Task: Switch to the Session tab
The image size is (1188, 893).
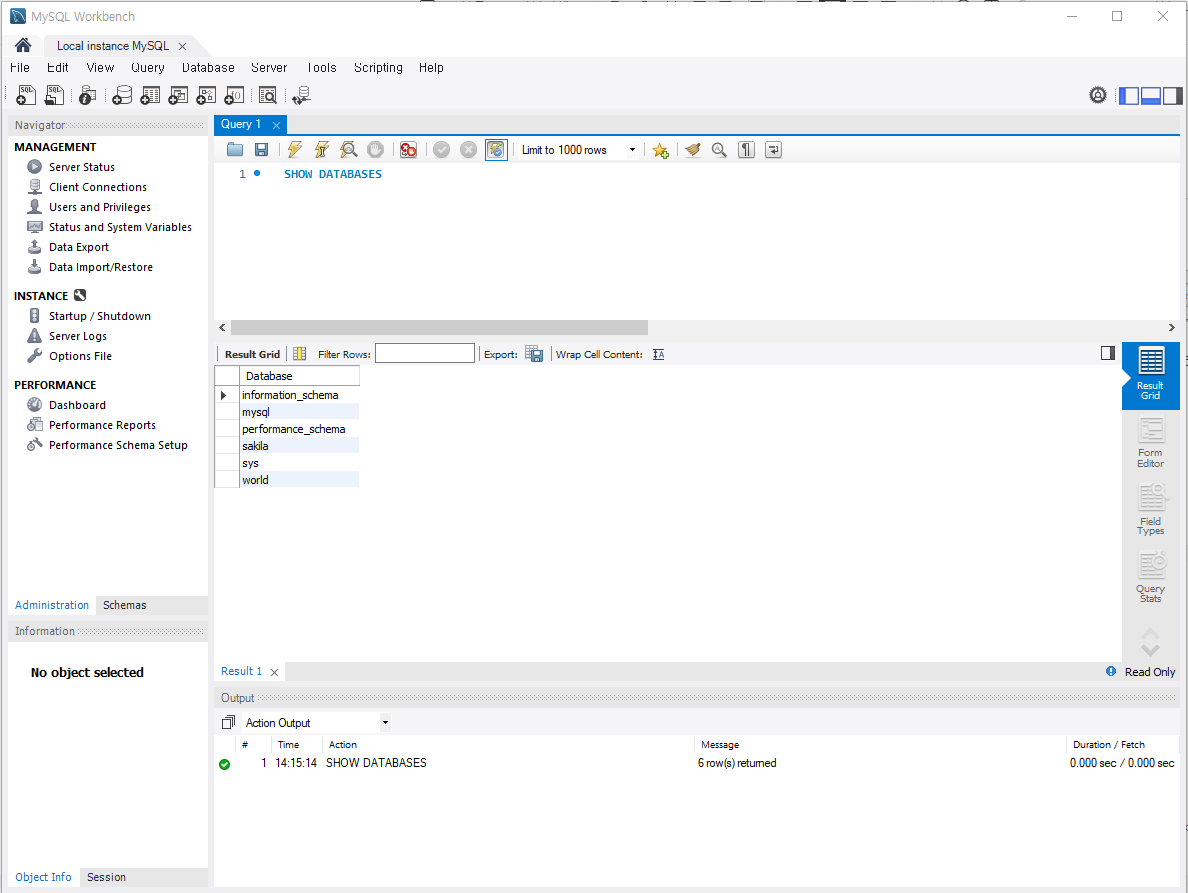Action: point(106,877)
